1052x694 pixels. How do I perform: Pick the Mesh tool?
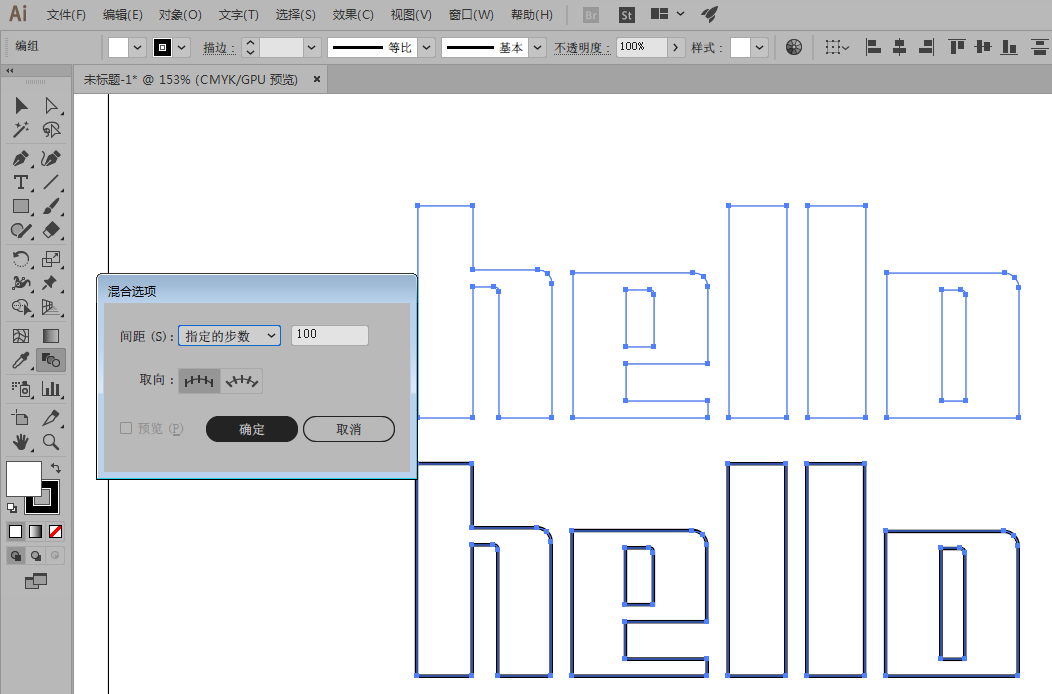[x=21, y=336]
